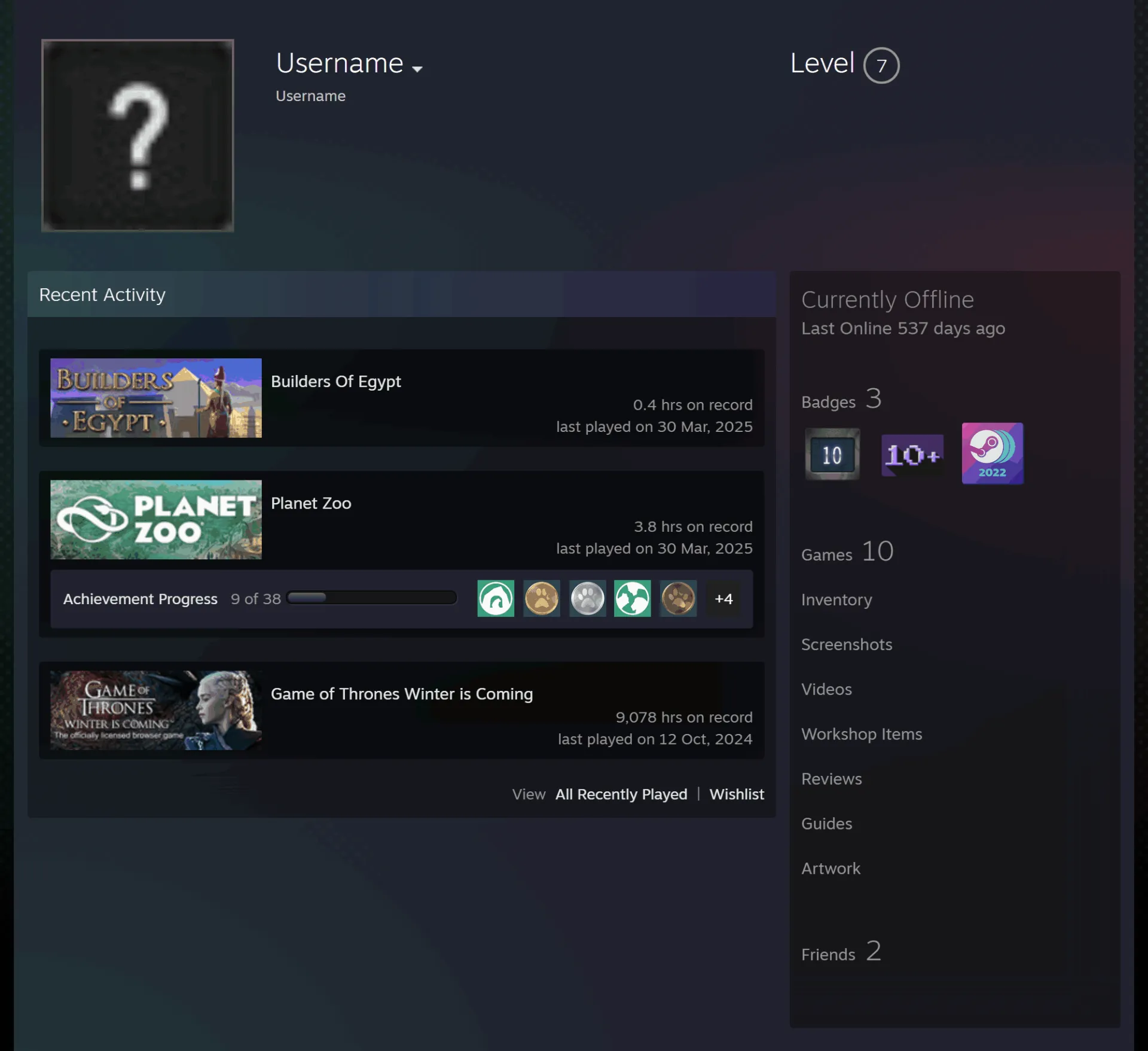Show the +4 more achievements
Screen dimensions: 1148x1051
(x=723, y=599)
